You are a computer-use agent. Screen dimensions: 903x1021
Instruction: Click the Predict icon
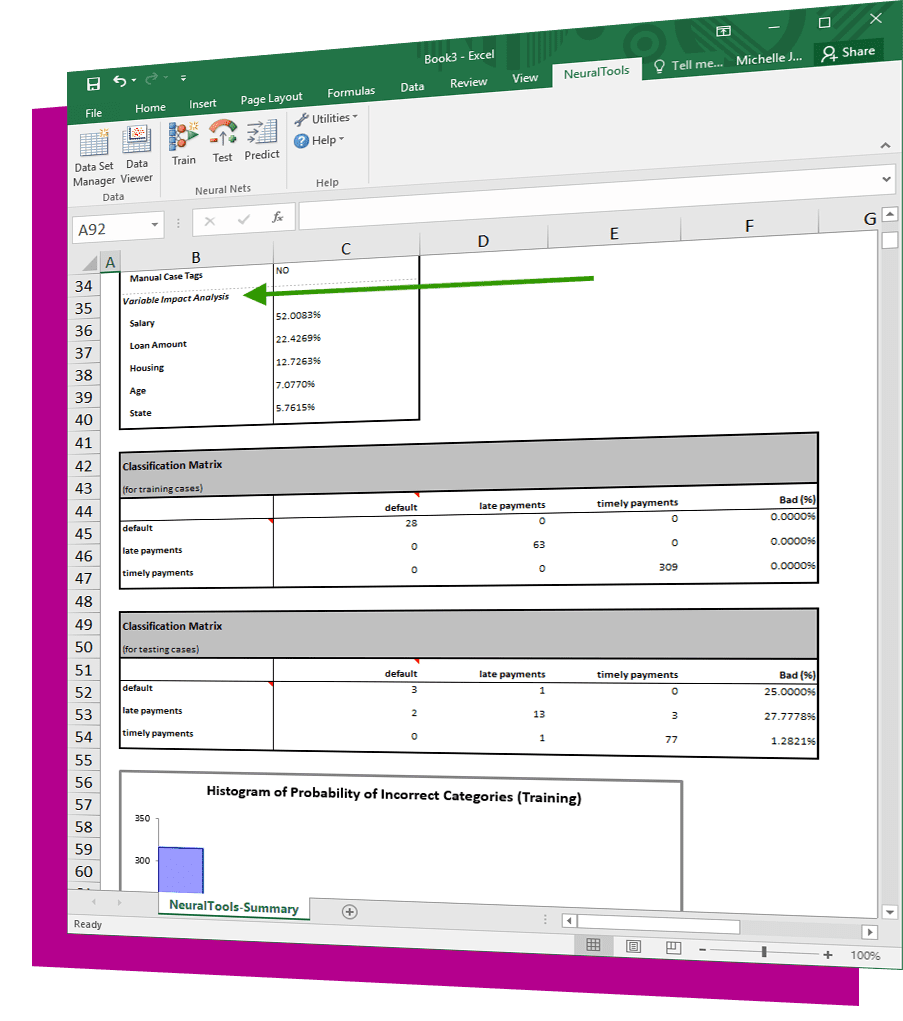click(262, 138)
